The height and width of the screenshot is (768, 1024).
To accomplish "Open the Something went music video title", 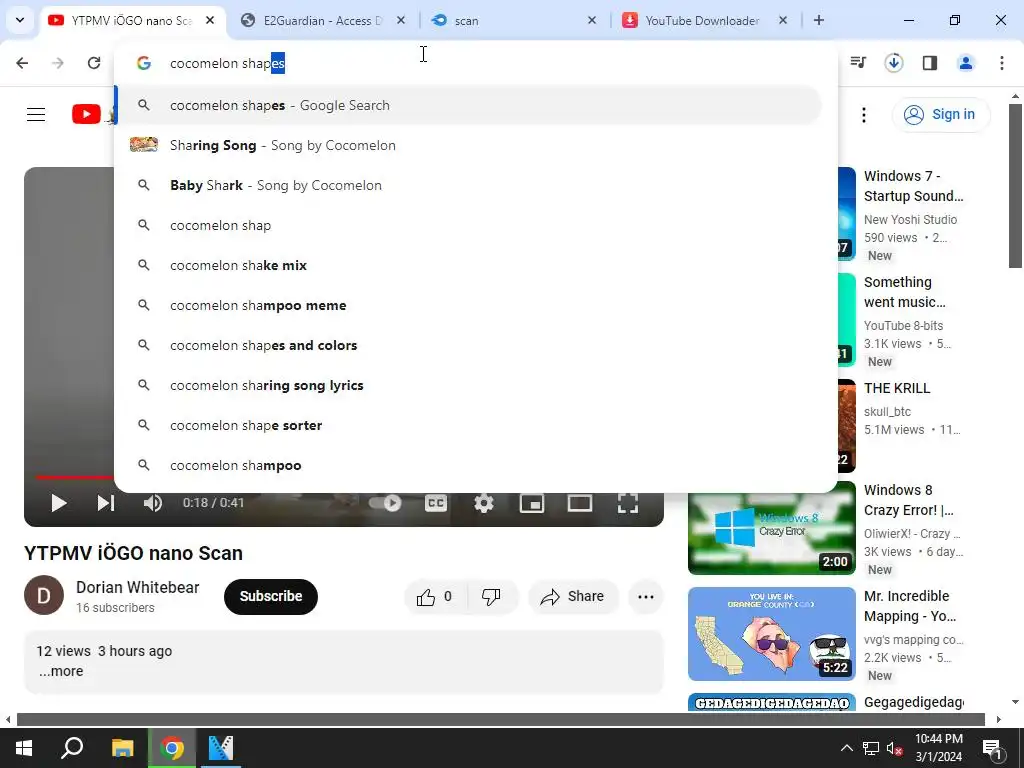I will coord(904,292).
